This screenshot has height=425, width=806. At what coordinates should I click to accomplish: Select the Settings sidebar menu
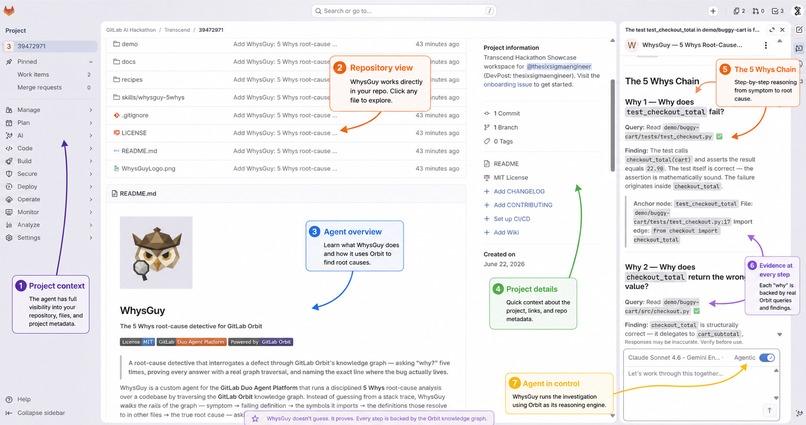click(50, 238)
